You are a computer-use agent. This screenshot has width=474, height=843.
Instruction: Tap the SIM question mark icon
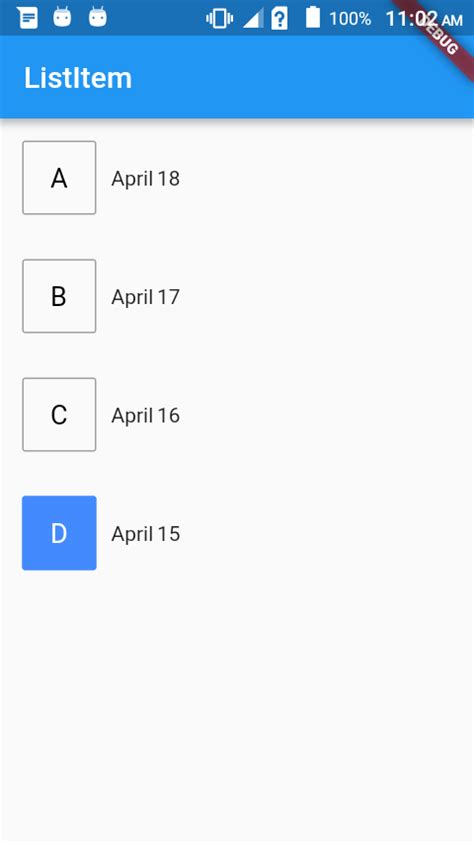point(279,19)
